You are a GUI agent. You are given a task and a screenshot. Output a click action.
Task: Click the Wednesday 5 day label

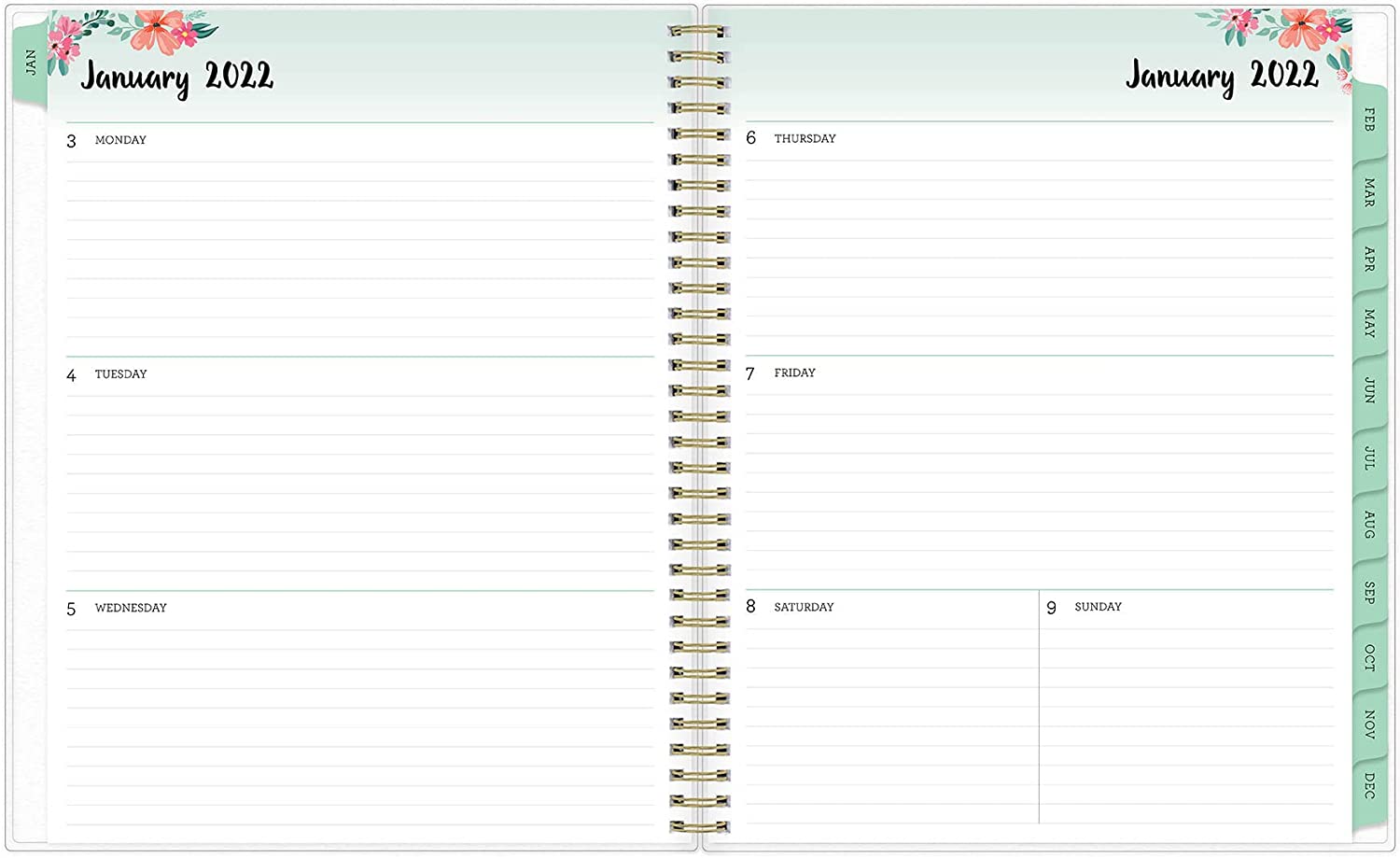(x=130, y=608)
